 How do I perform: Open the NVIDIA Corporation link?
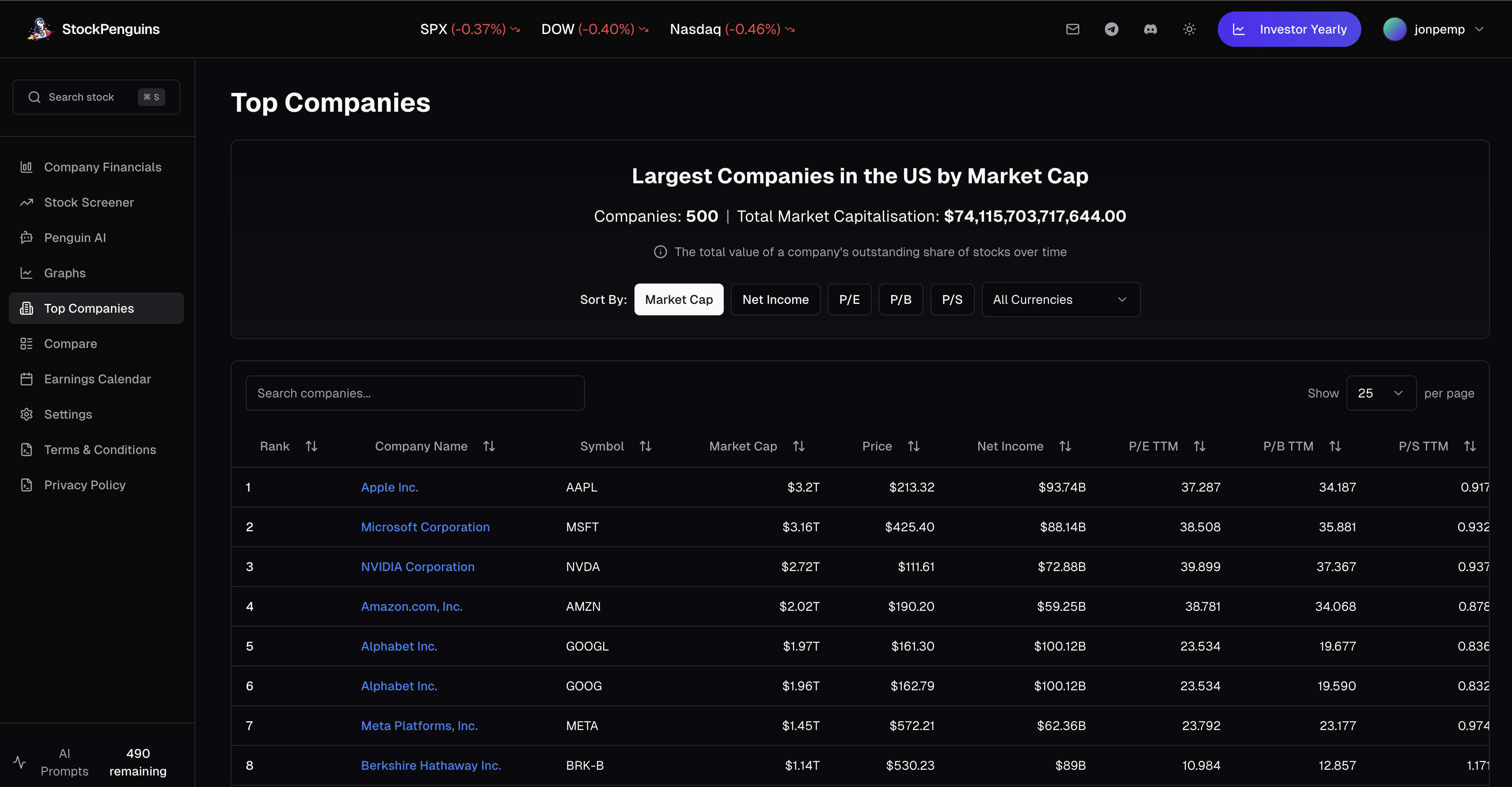point(418,566)
